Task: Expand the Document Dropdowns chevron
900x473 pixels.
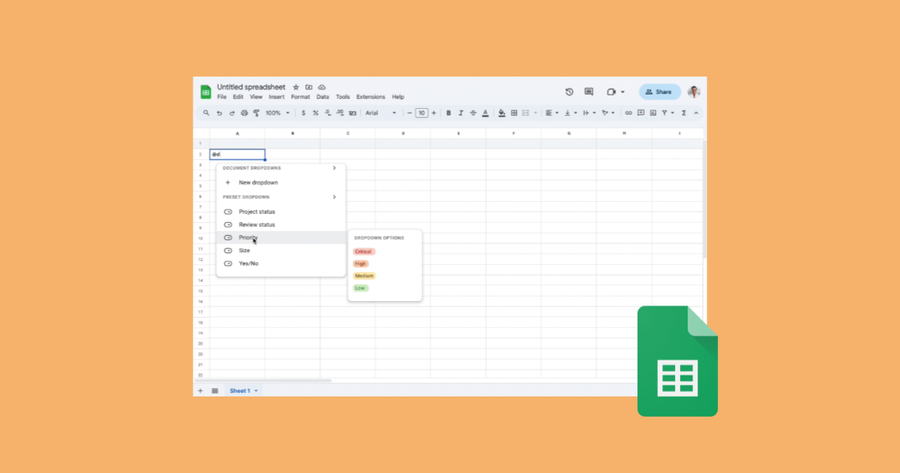Action: click(x=334, y=168)
